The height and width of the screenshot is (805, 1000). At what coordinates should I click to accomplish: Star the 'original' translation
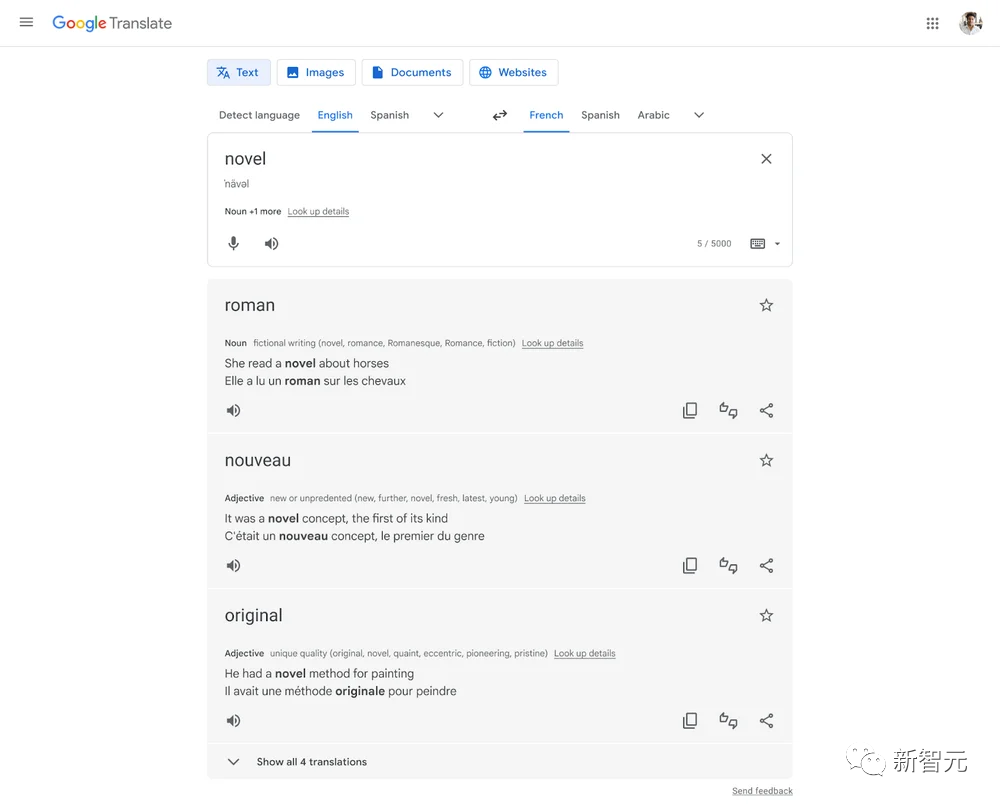[x=766, y=615]
